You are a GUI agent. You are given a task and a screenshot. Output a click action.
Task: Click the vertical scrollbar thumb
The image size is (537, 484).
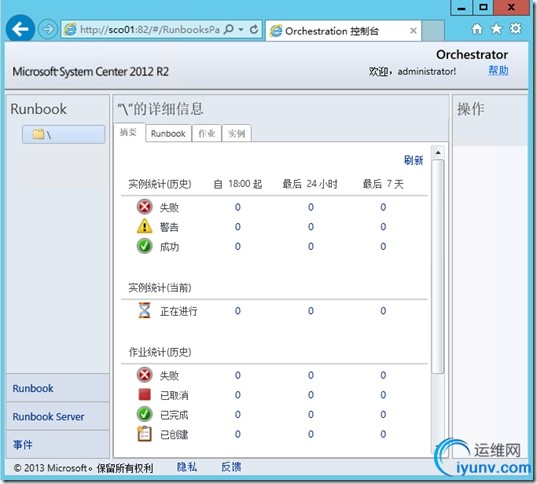pyautogui.click(x=438, y=266)
